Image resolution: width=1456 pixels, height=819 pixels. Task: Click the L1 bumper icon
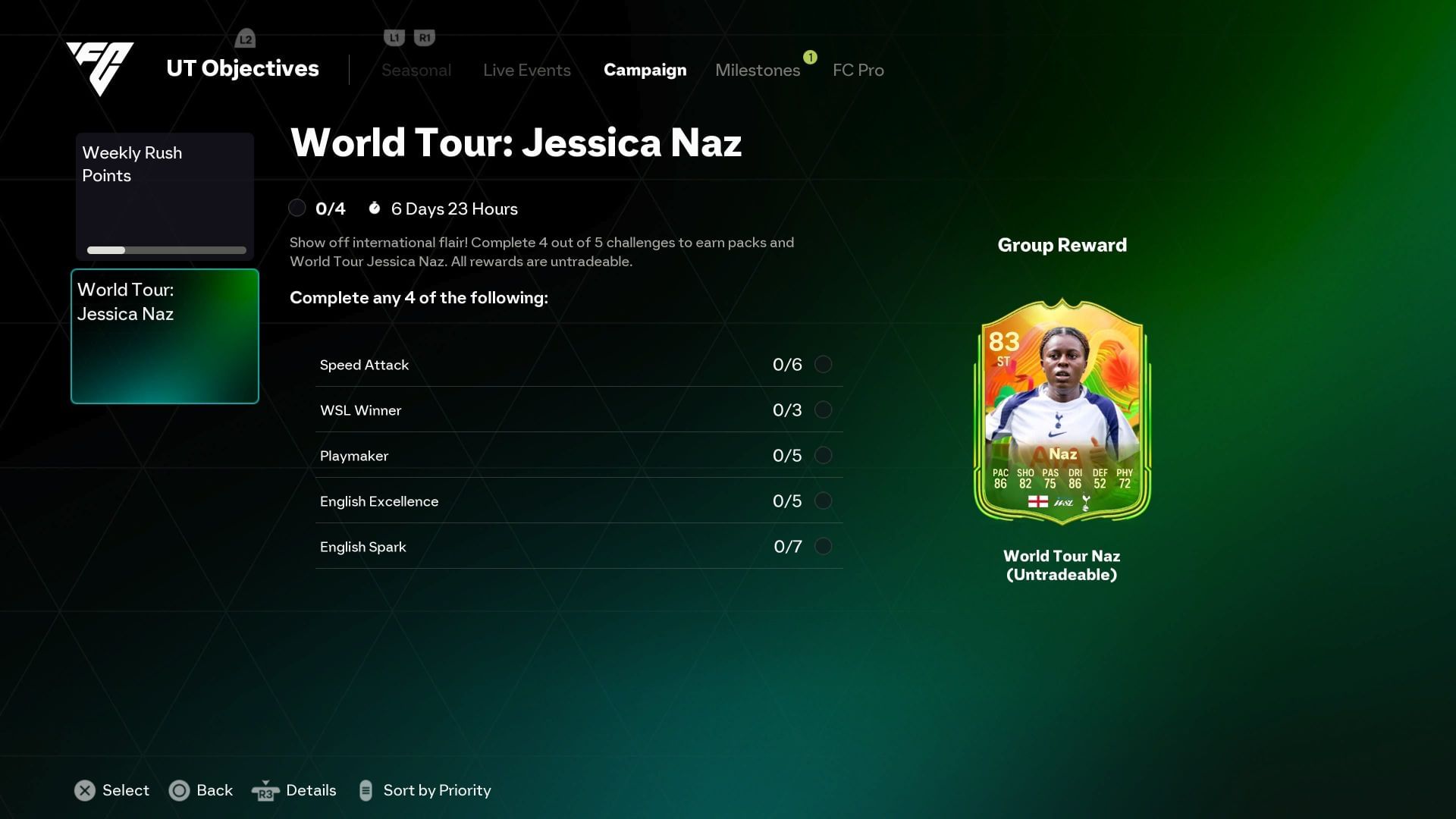click(394, 37)
